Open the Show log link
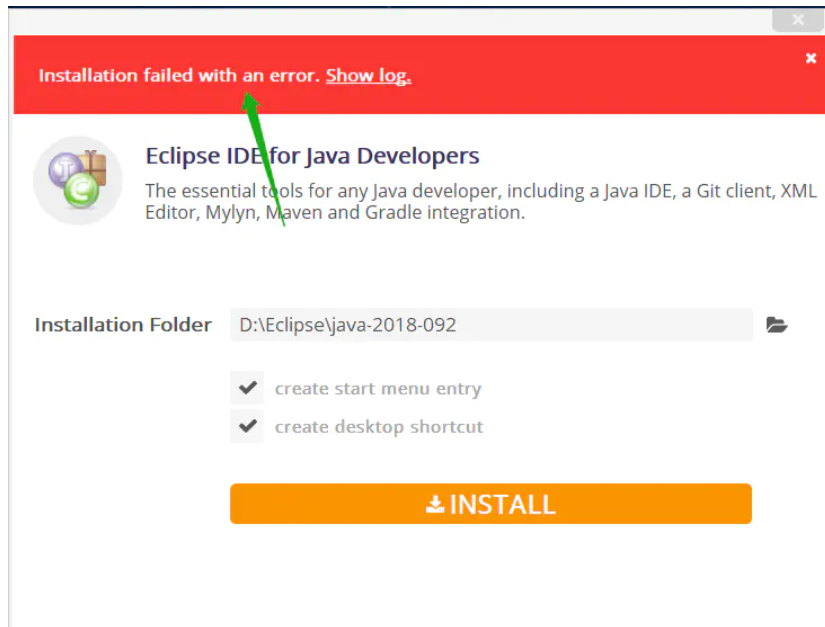 pyautogui.click(x=368, y=76)
